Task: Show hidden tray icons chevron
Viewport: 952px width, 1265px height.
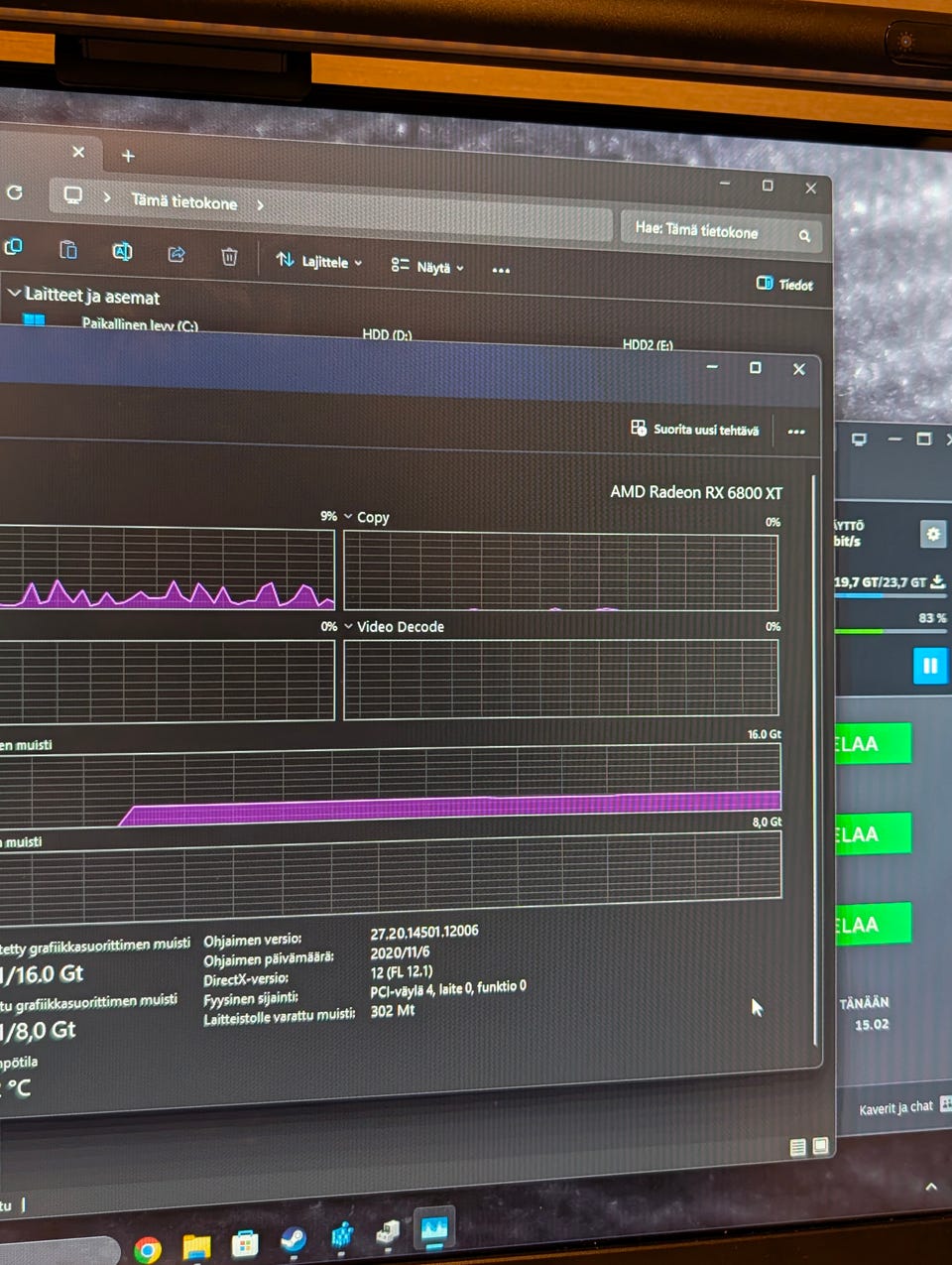Action: coord(931,1187)
